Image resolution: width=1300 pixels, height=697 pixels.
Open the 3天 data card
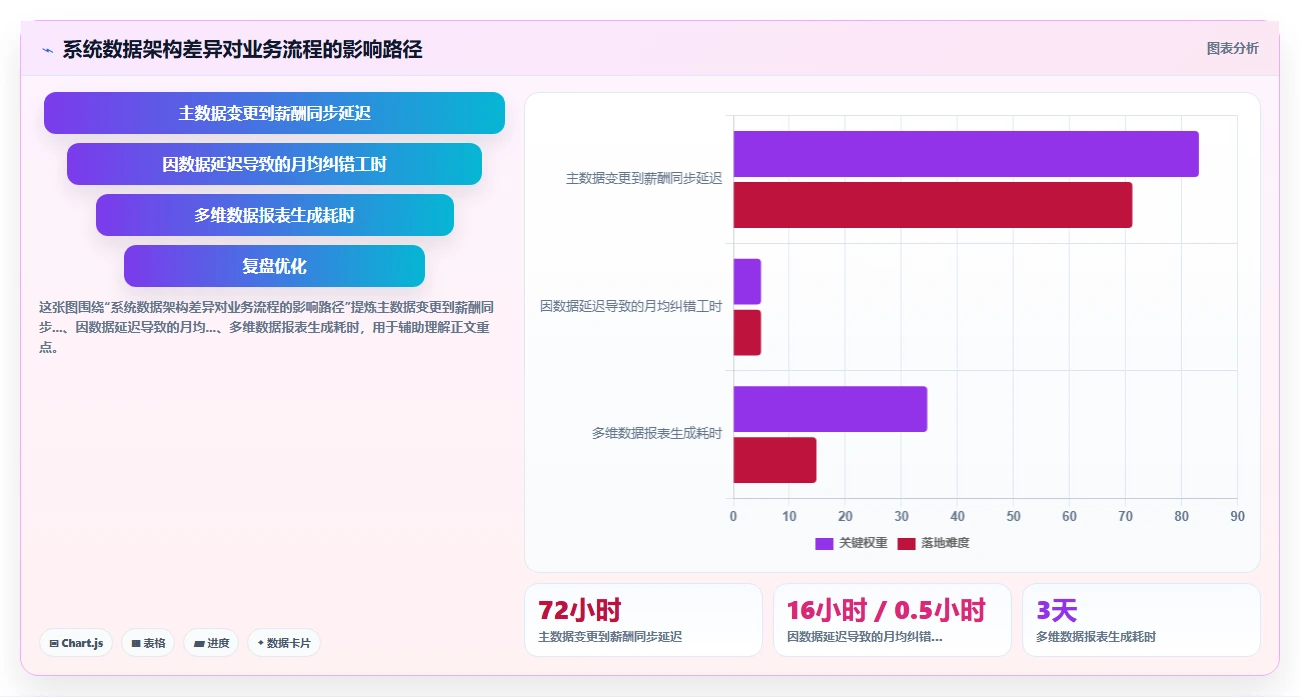tap(1141, 620)
